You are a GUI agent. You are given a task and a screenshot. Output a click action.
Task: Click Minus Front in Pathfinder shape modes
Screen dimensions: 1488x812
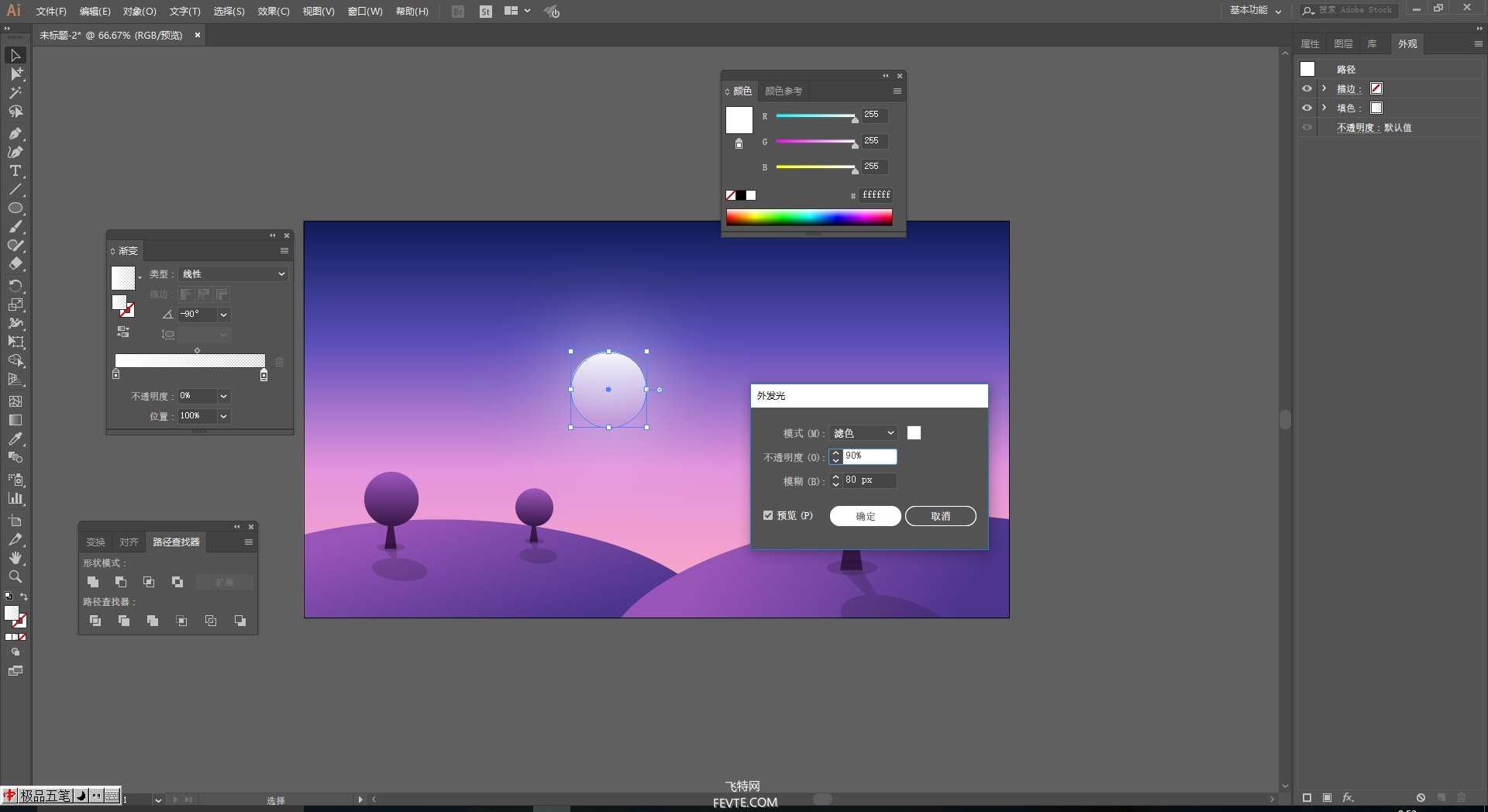pos(121,582)
